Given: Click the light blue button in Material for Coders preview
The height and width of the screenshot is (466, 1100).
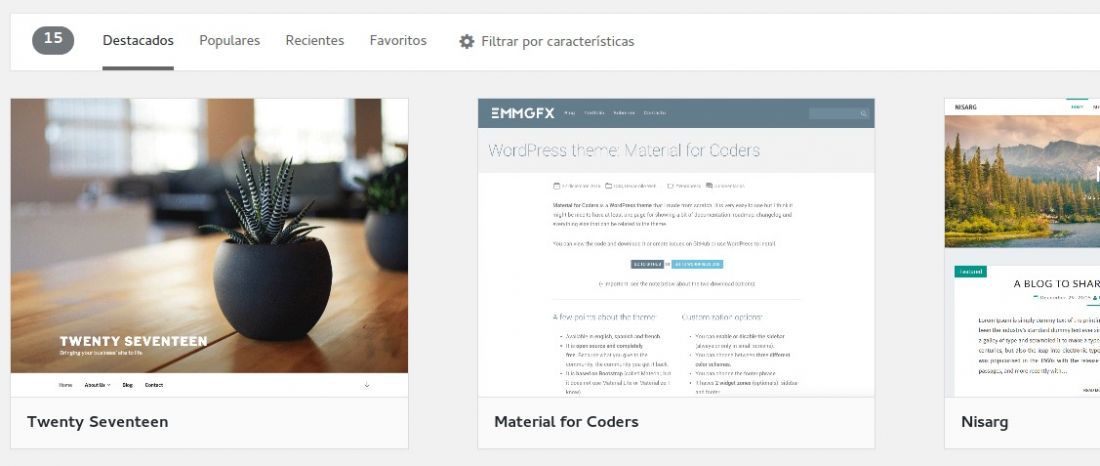Looking at the screenshot, I should [697, 265].
